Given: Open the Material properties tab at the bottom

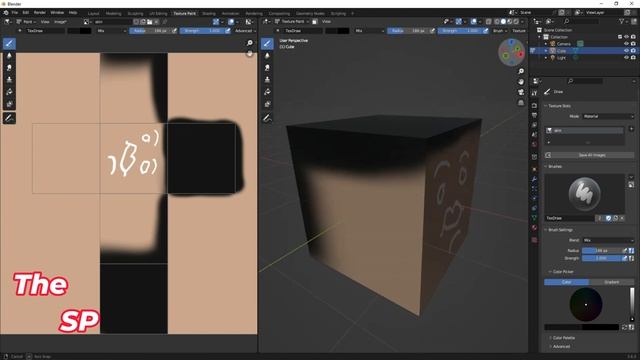Looking at the screenshot, I should (x=534, y=228).
